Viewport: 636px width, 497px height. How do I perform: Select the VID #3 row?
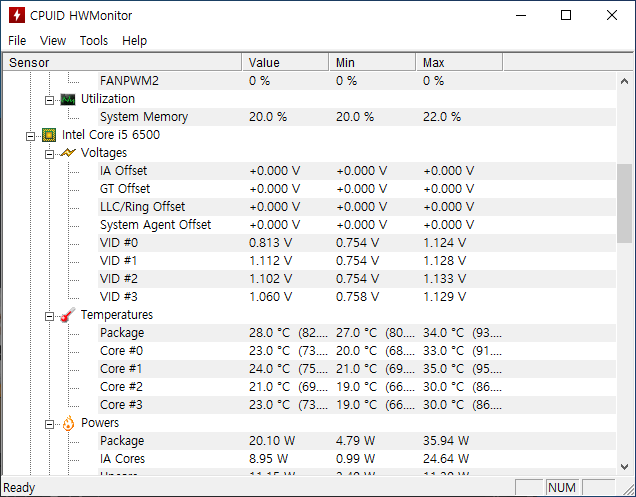(357, 297)
